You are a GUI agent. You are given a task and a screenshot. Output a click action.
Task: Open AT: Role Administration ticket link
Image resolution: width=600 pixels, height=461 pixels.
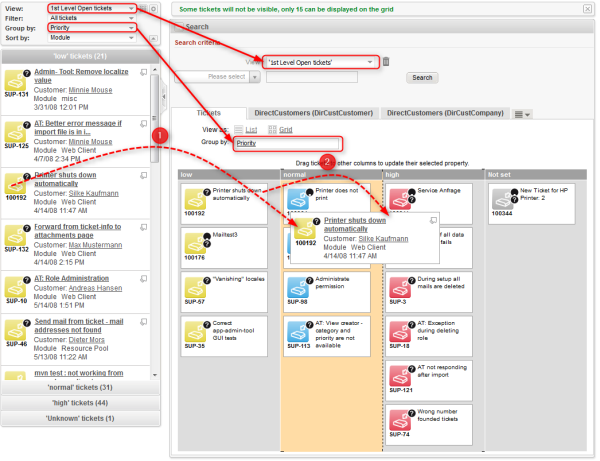(72, 279)
